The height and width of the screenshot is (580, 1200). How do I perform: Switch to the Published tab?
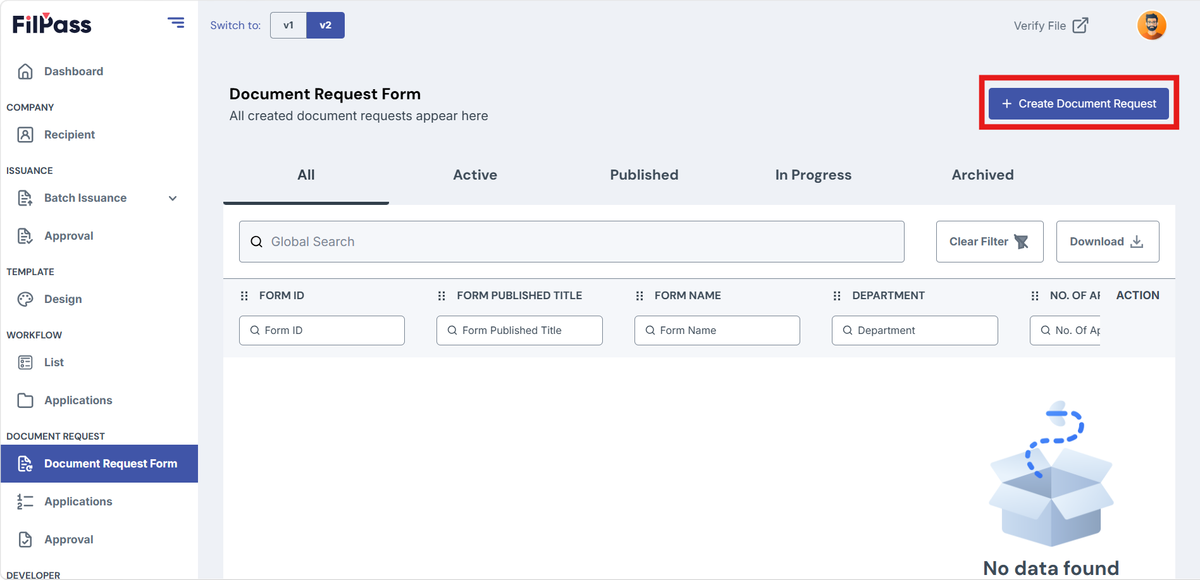pyautogui.click(x=644, y=175)
